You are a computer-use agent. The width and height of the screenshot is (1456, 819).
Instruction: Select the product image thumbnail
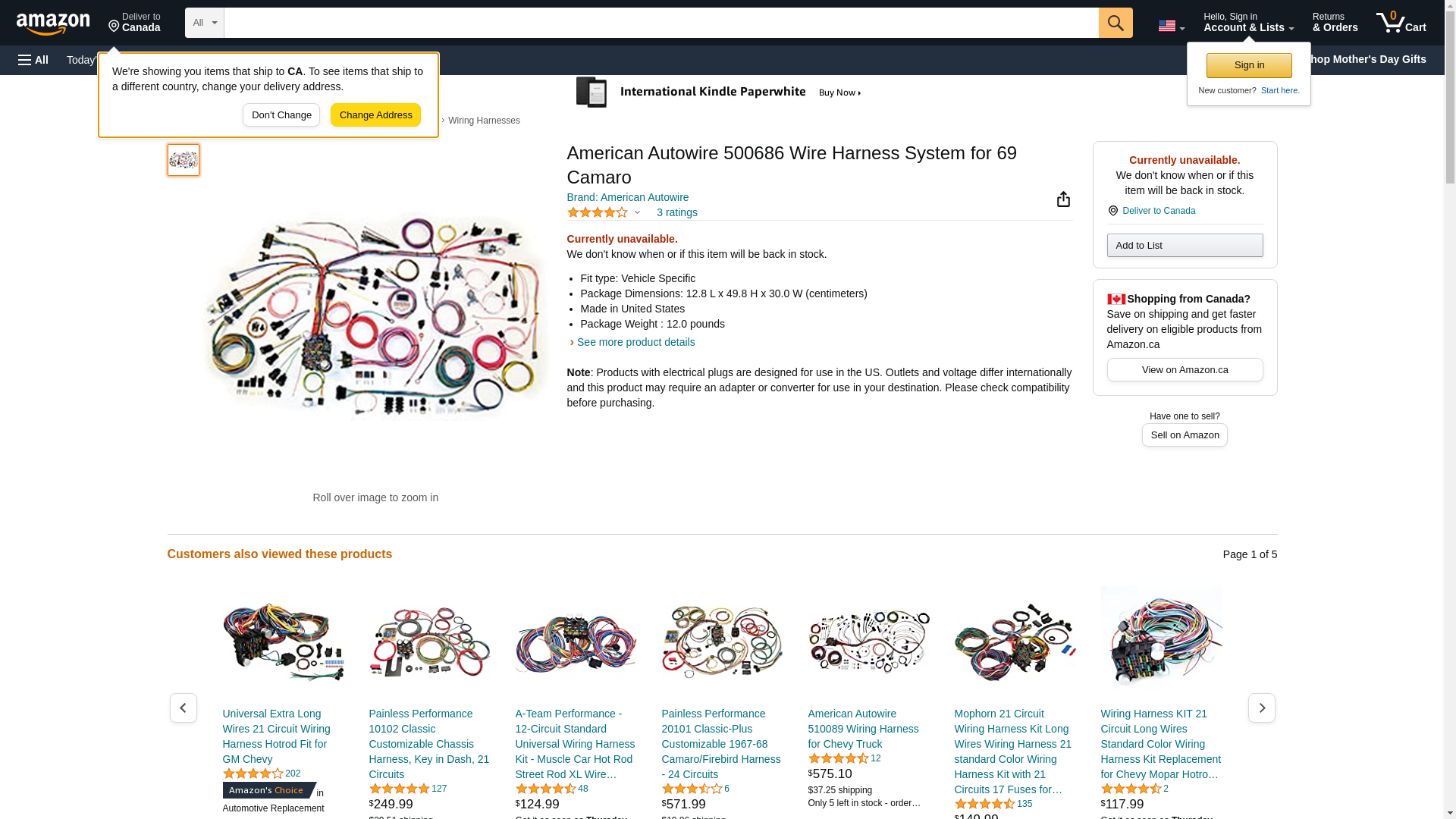coord(184,160)
